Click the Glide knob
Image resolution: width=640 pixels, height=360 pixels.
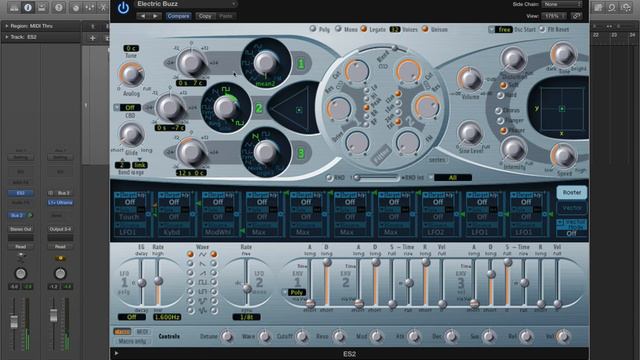(x=131, y=135)
